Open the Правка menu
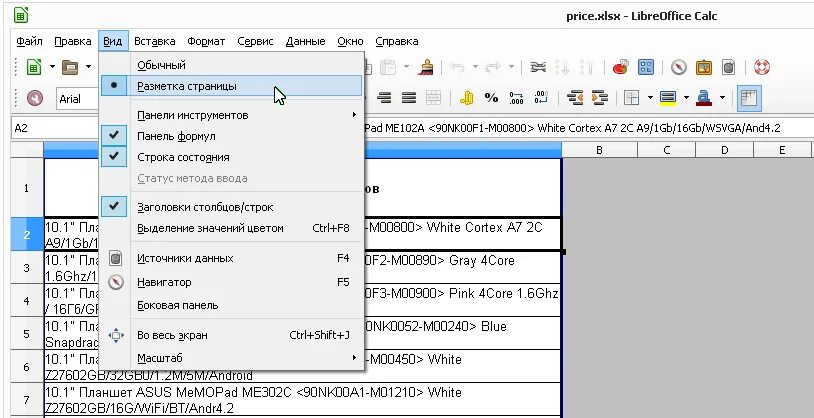 (73, 41)
